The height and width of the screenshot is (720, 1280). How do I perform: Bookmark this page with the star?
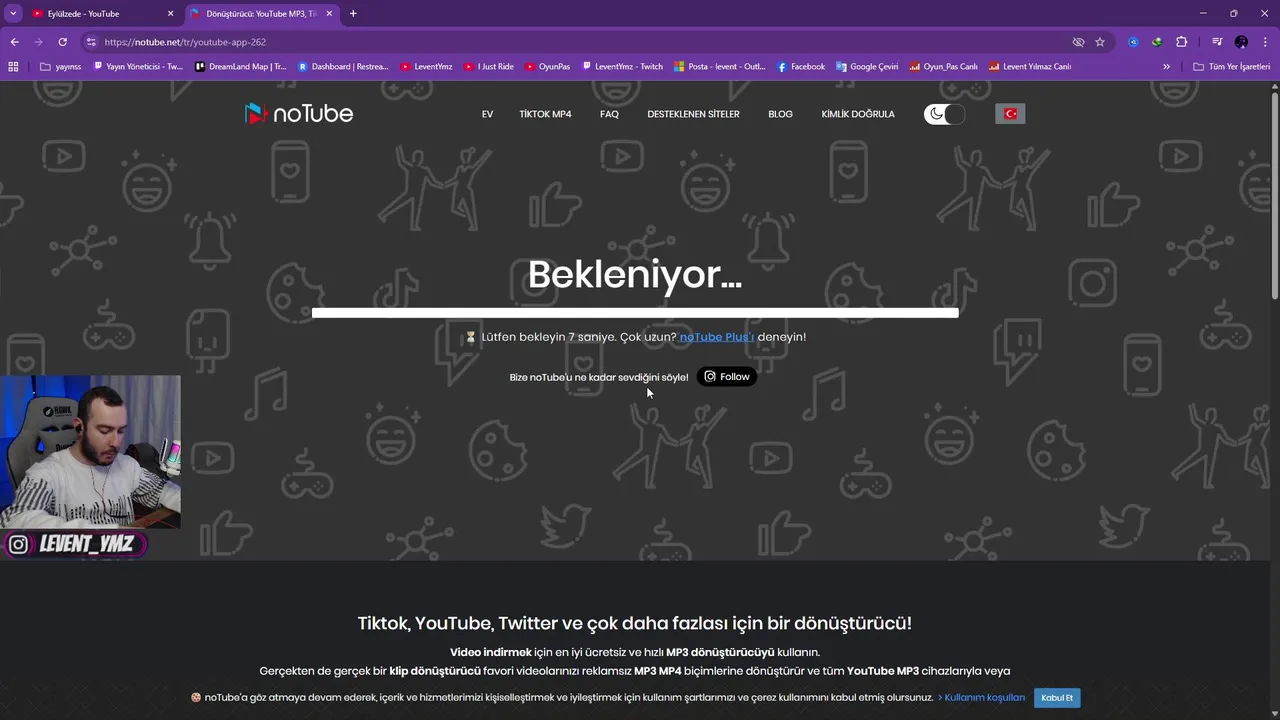(x=1100, y=42)
